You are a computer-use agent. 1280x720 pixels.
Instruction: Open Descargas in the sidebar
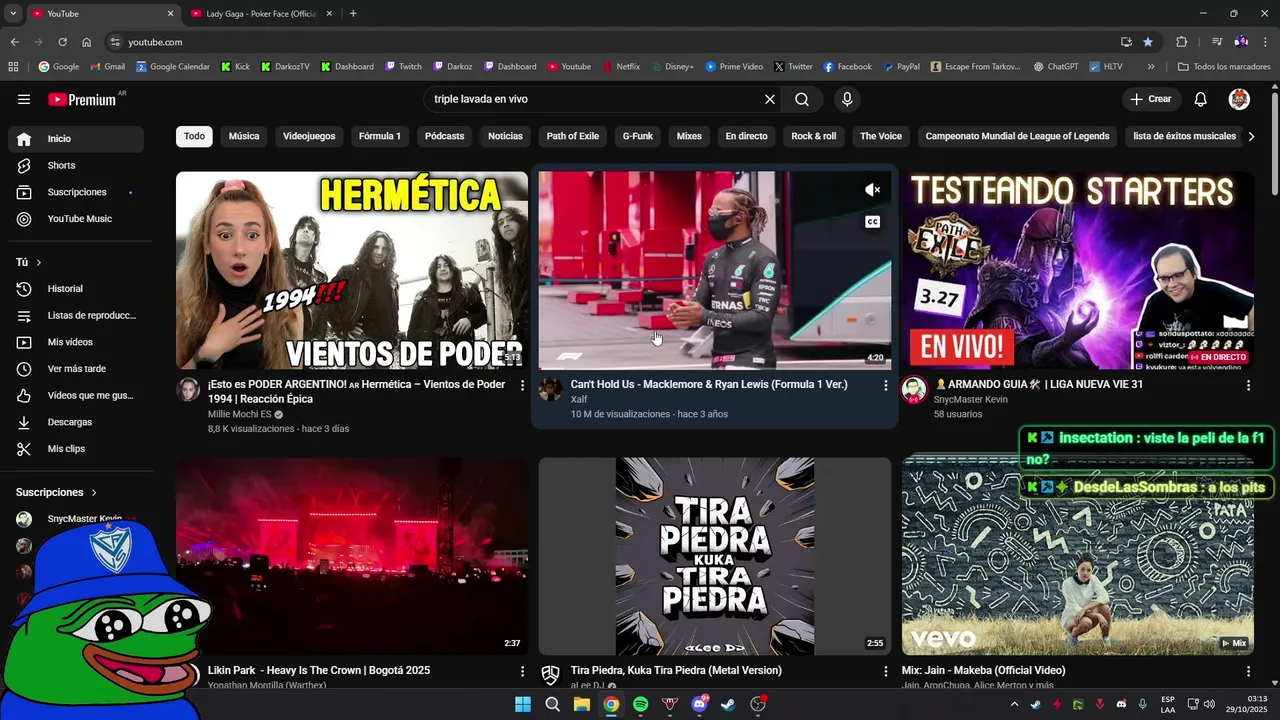76,422
